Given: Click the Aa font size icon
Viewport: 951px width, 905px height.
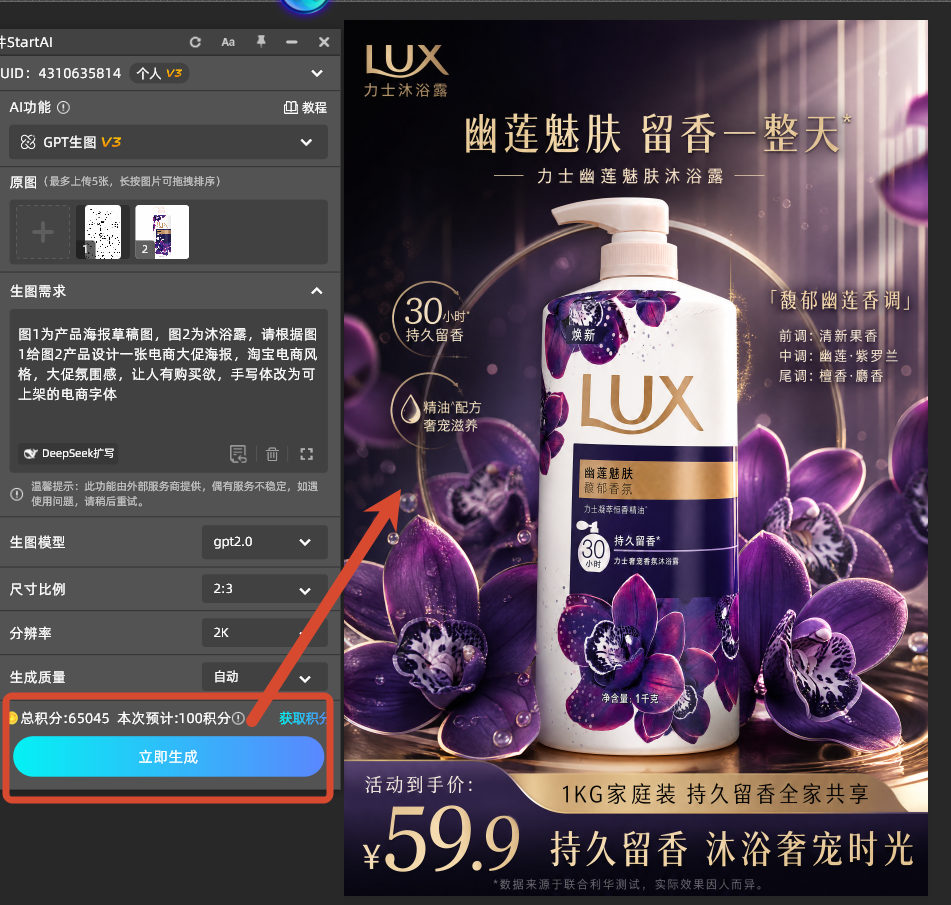Looking at the screenshot, I should pos(228,42).
